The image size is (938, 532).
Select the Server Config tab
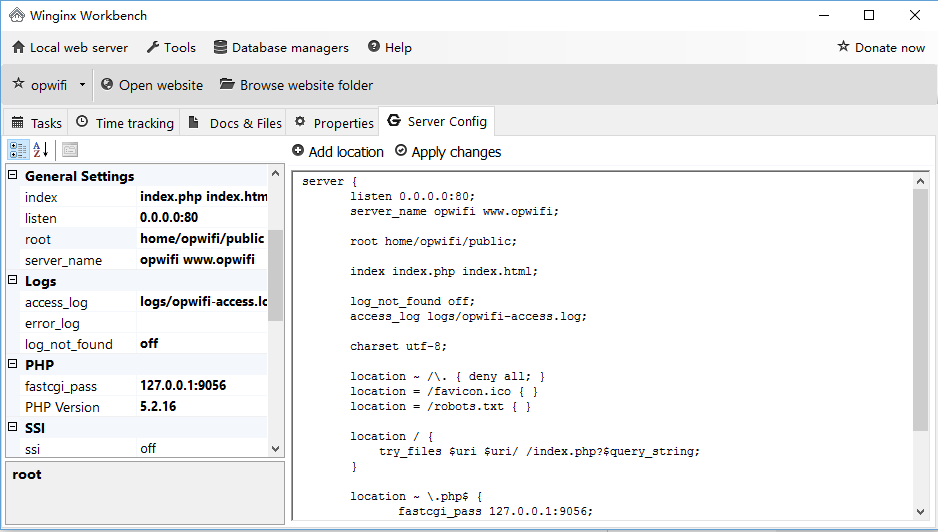click(x=437, y=121)
